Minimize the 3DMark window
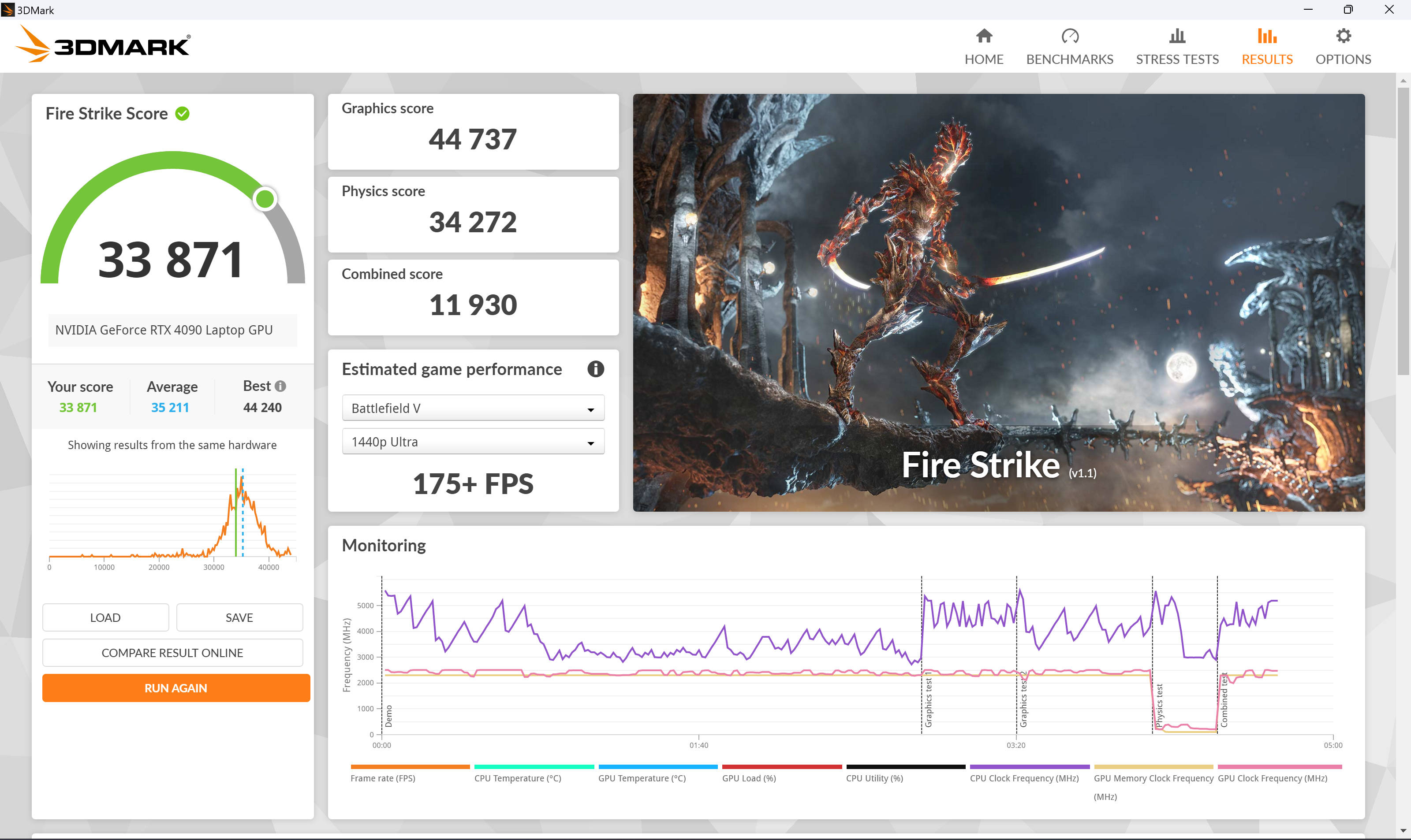Viewport: 1411px width, 840px height. [x=1308, y=10]
